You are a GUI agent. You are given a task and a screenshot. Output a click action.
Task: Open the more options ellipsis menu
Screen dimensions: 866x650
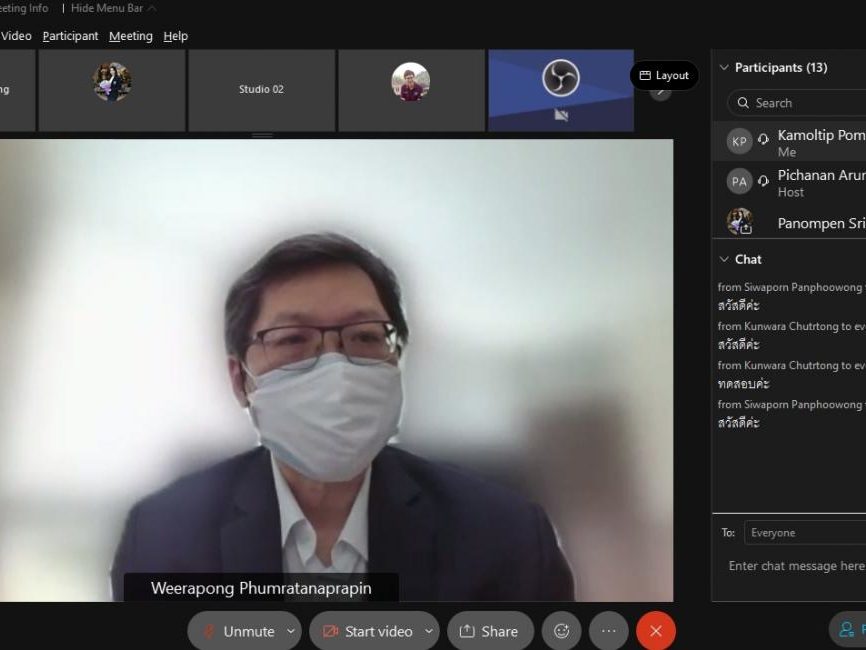tap(608, 631)
